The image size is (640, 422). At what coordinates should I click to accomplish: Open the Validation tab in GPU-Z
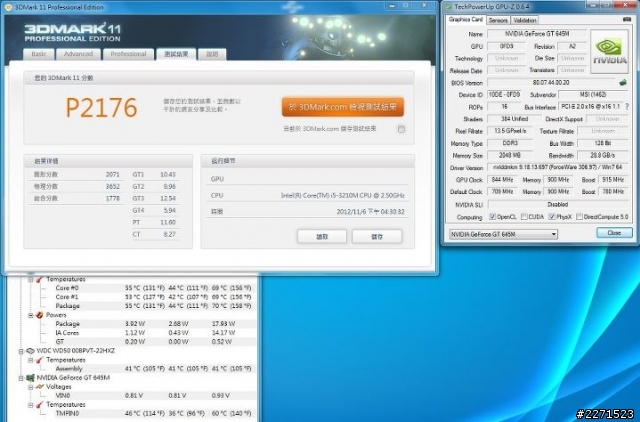click(524, 20)
